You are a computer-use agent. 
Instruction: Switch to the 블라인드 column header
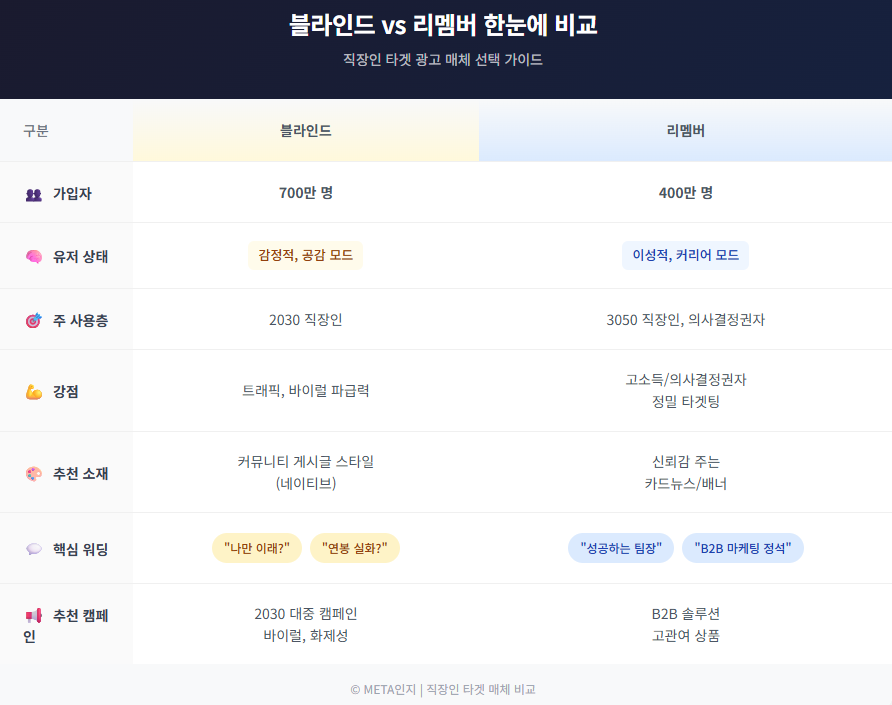tap(306, 131)
